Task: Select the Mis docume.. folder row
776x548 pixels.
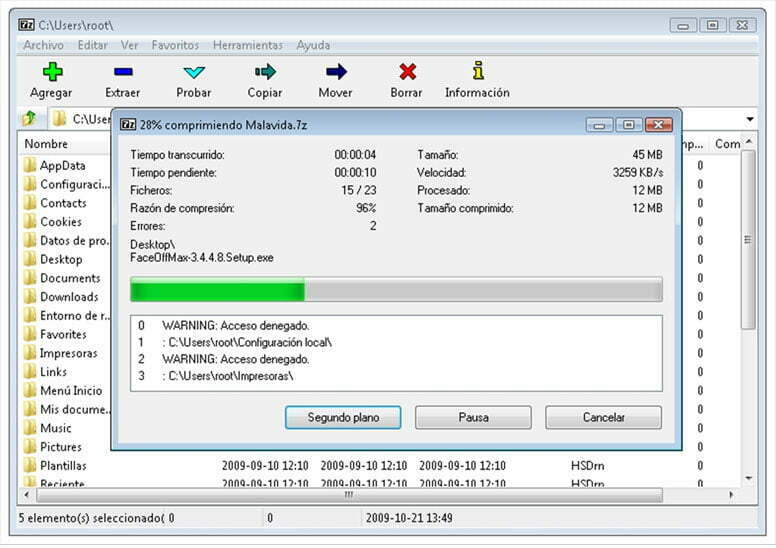Action: pos(66,409)
